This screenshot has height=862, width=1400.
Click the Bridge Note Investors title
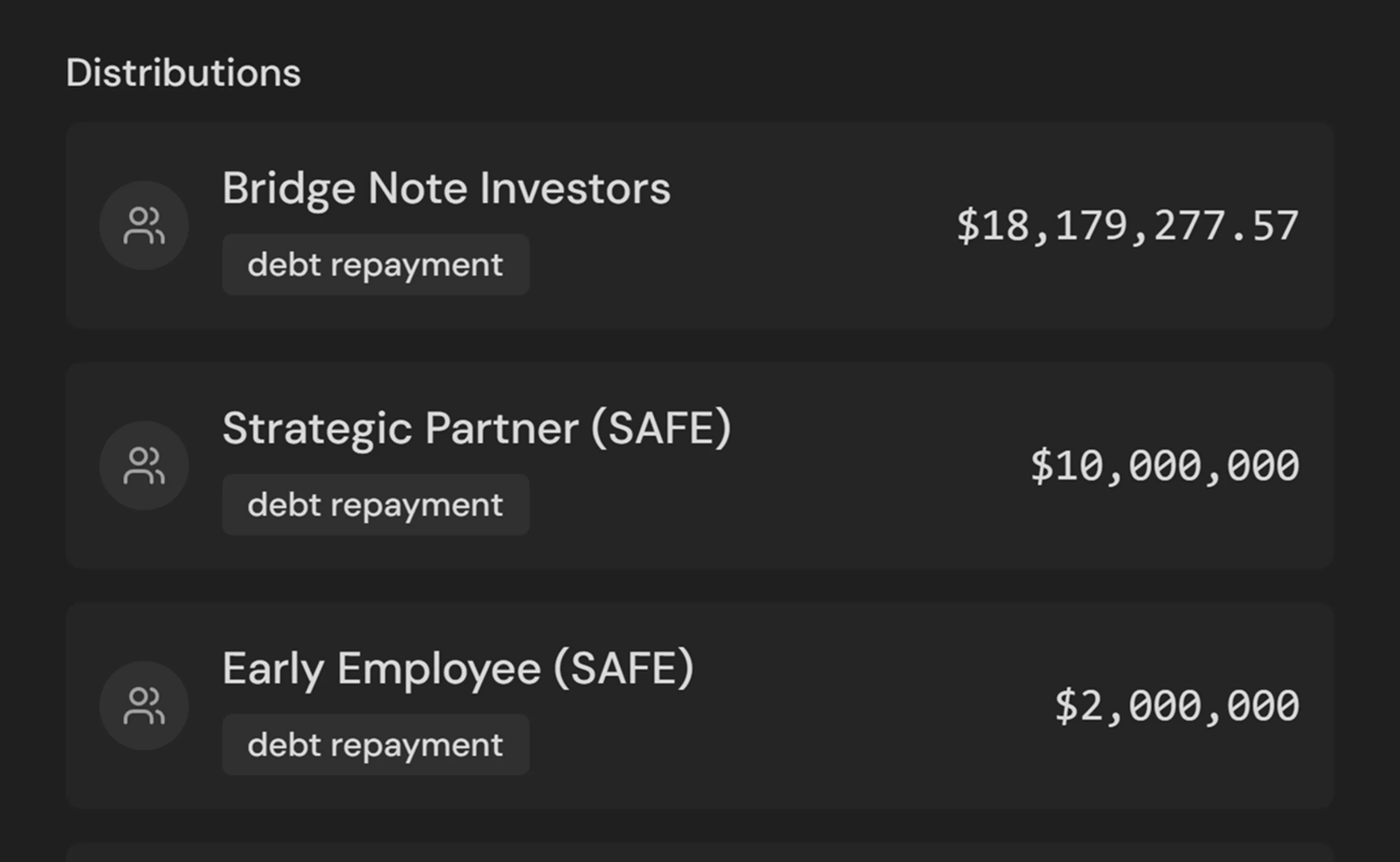click(446, 188)
